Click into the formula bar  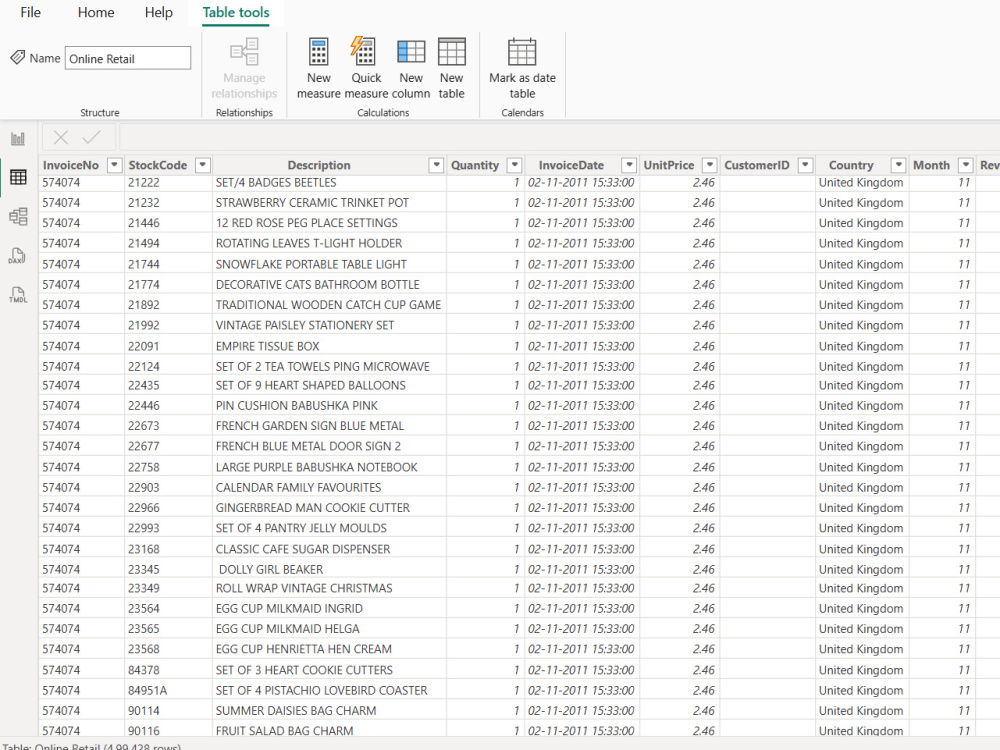click(559, 137)
